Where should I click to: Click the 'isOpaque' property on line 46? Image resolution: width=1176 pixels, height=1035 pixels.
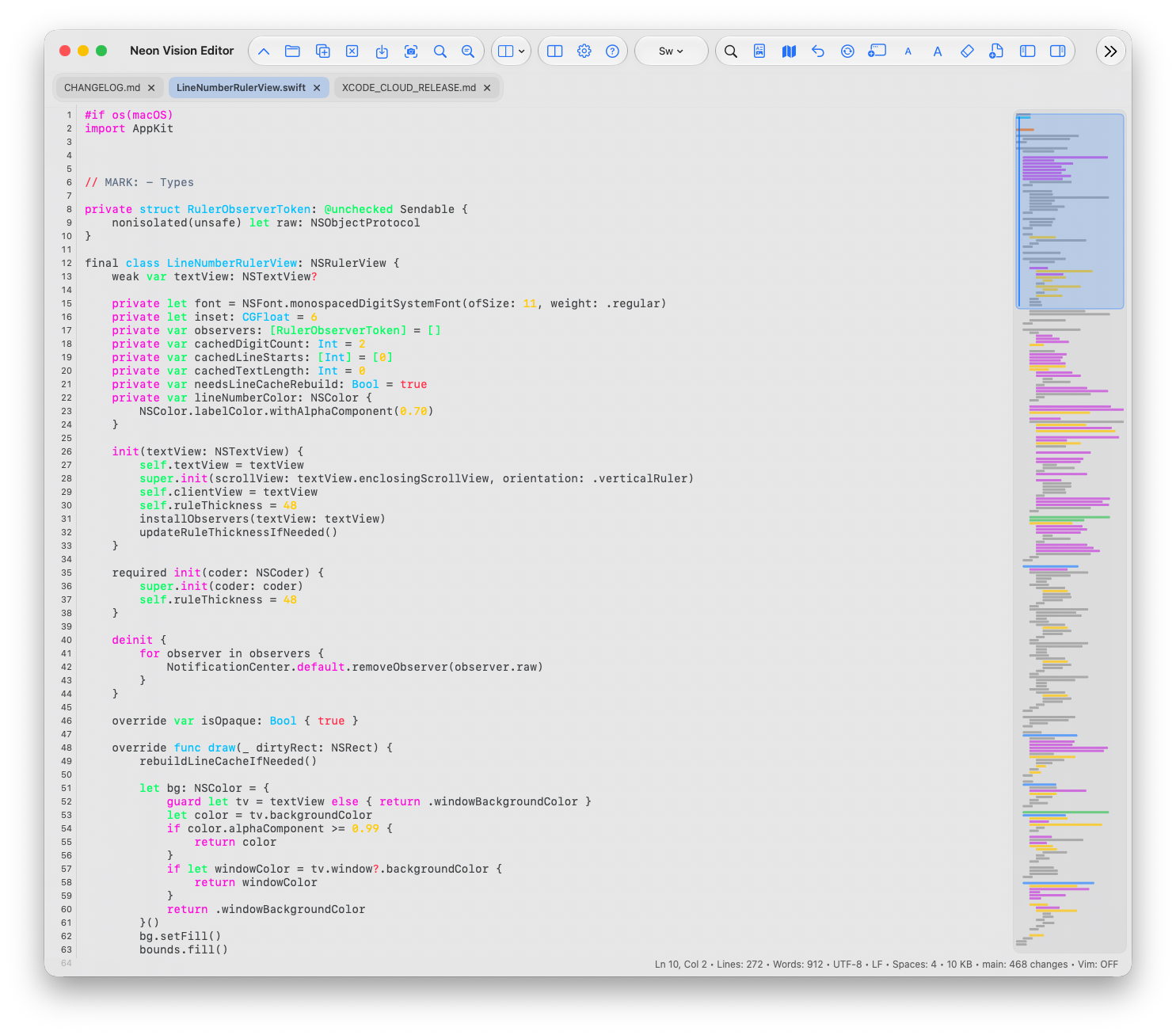[x=228, y=721]
